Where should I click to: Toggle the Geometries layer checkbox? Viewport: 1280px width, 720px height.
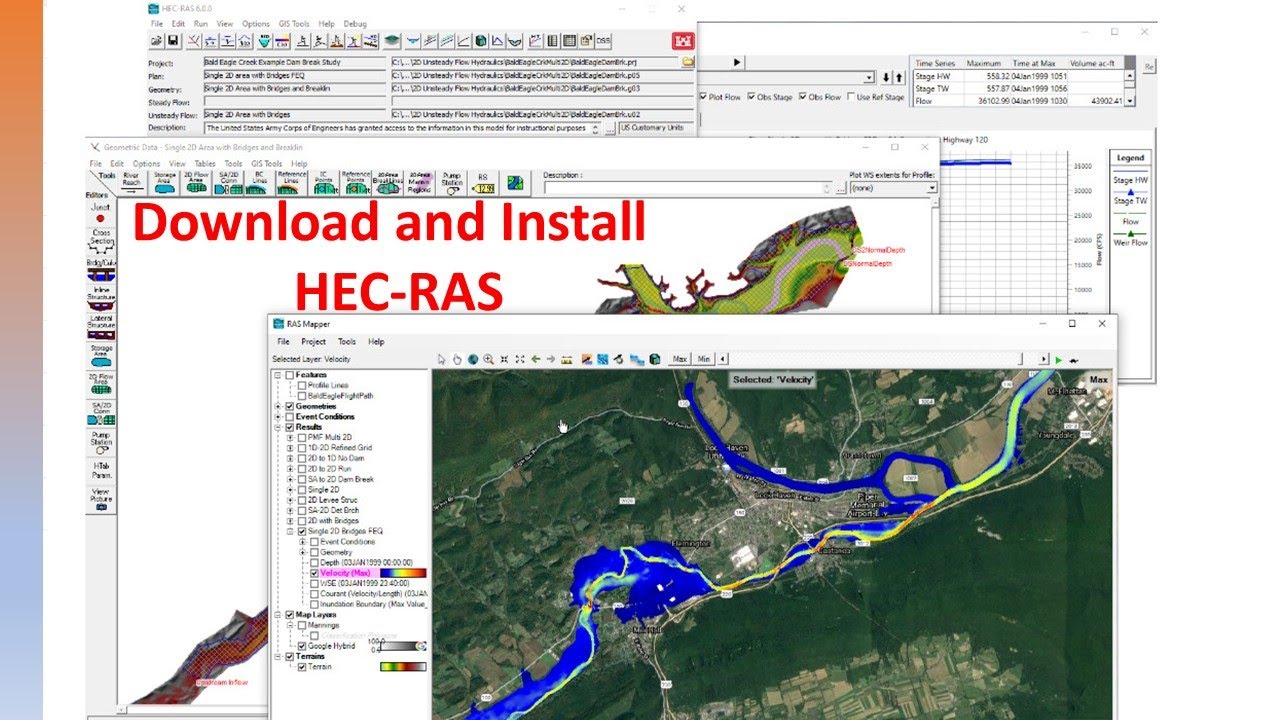pyautogui.click(x=290, y=406)
